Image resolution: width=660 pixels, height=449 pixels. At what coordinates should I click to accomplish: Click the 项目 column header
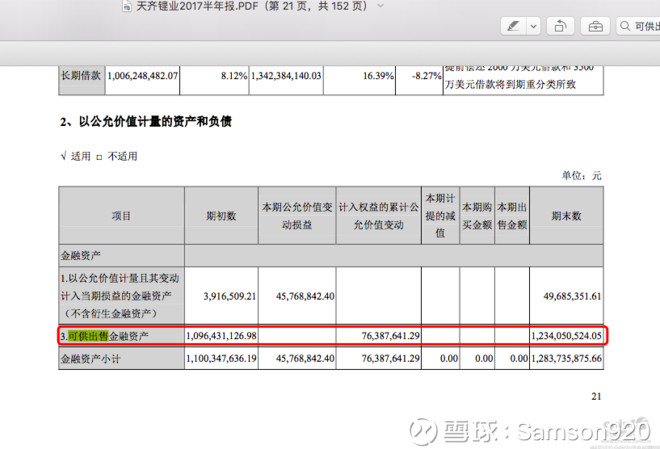click(x=121, y=216)
